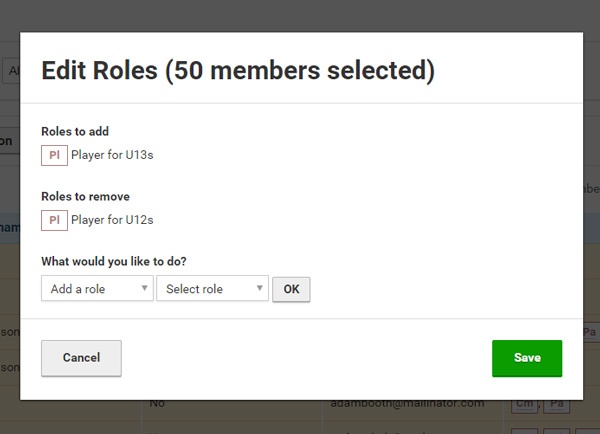Cancel the Edit Roles dialog
Viewport: 600px width, 434px height.
pos(82,358)
